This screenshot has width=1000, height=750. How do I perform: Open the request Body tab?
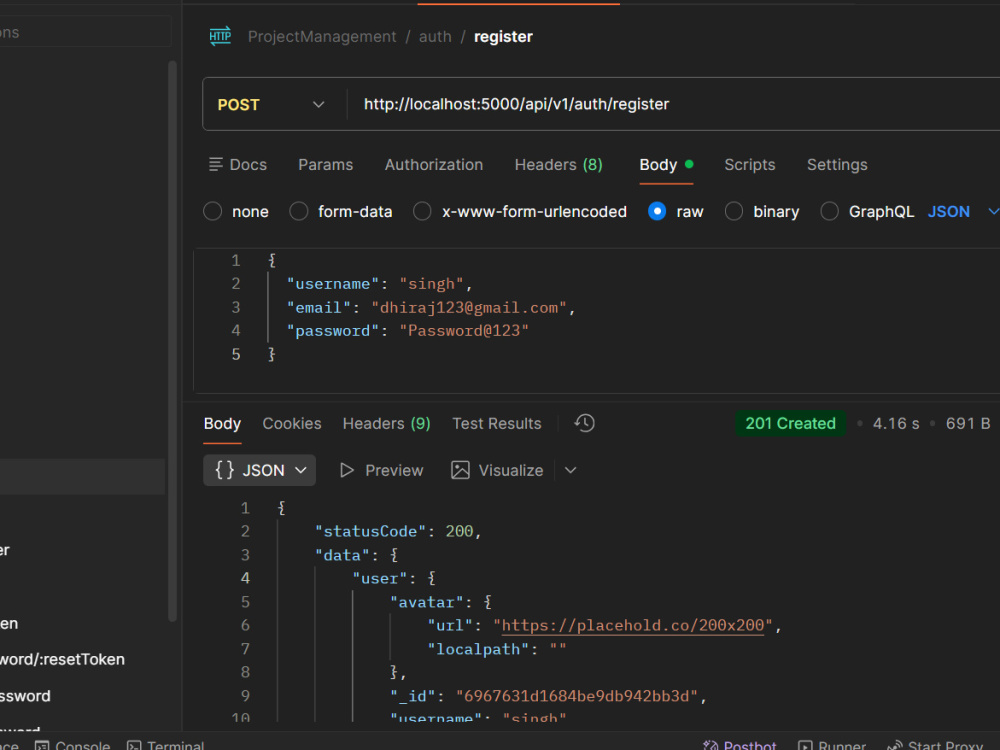tap(666, 165)
